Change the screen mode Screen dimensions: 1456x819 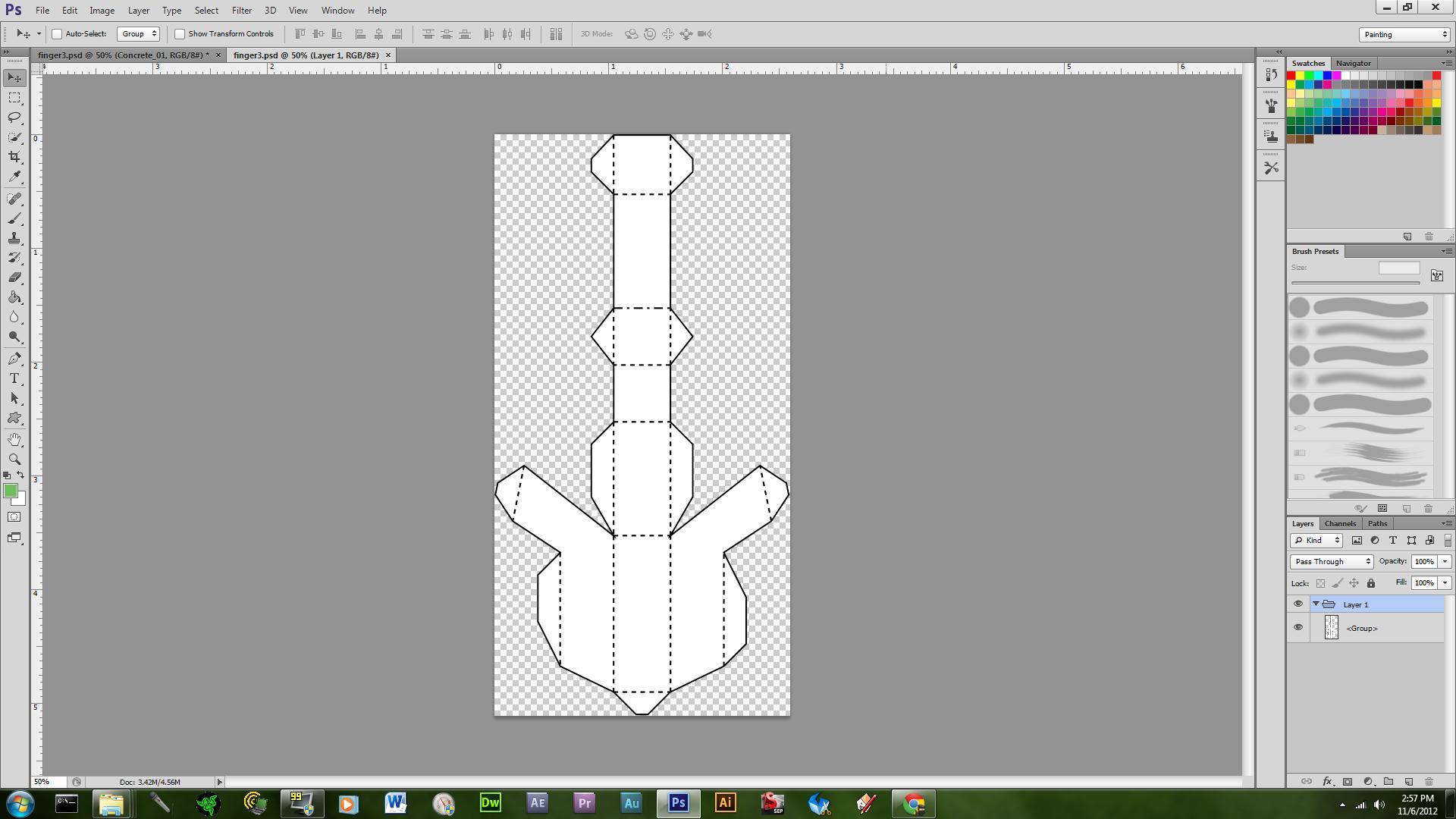point(14,538)
